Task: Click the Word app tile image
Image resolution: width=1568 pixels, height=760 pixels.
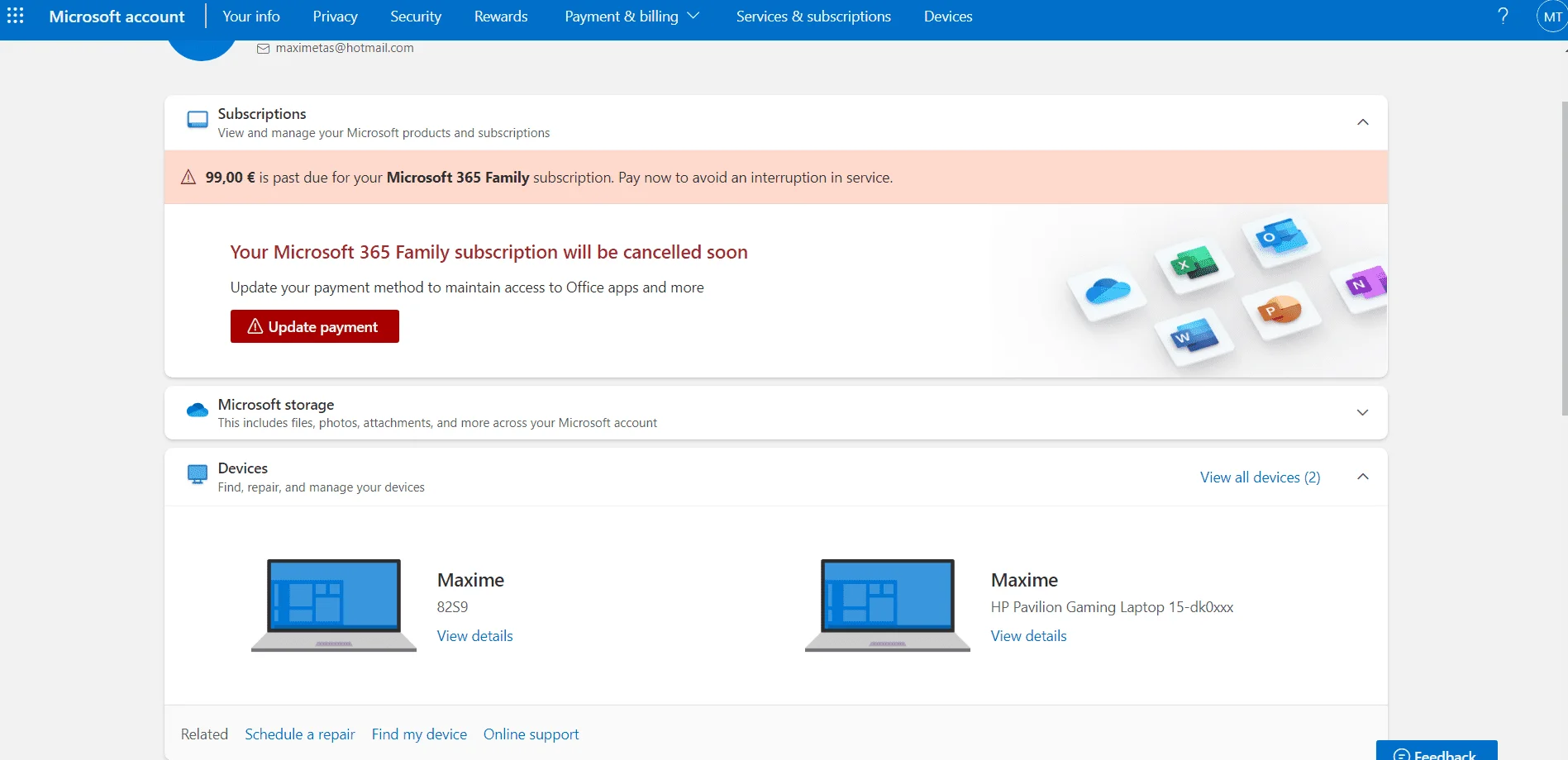Action: (1194, 336)
